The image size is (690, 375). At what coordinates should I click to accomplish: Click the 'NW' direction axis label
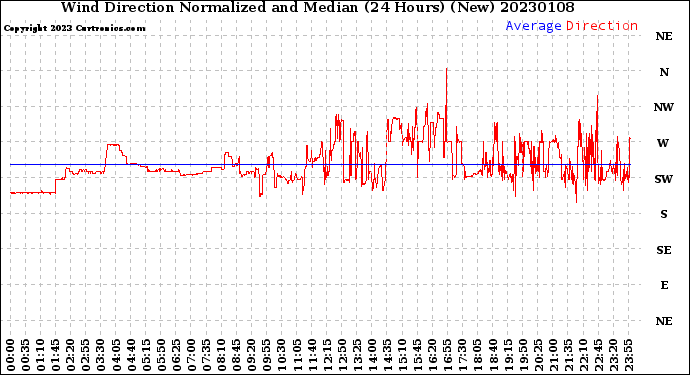pos(664,107)
